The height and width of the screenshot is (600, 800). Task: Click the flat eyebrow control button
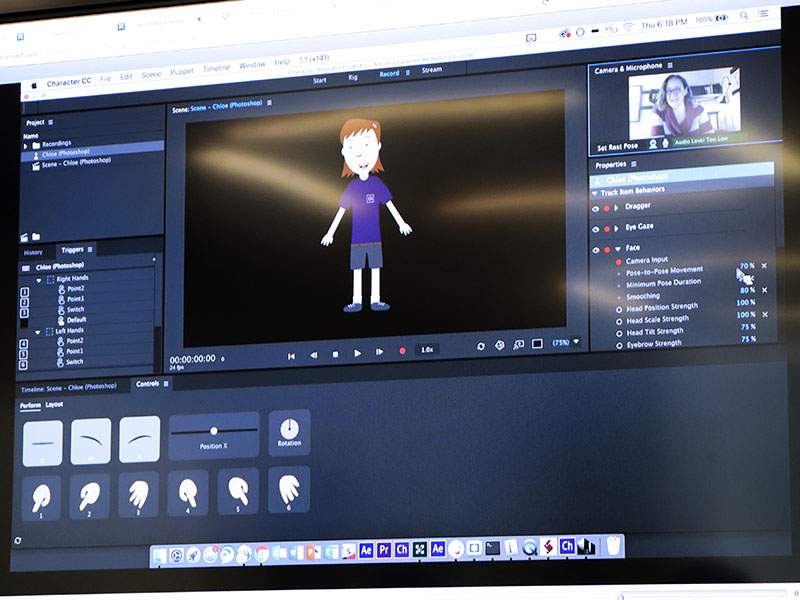pos(43,443)
